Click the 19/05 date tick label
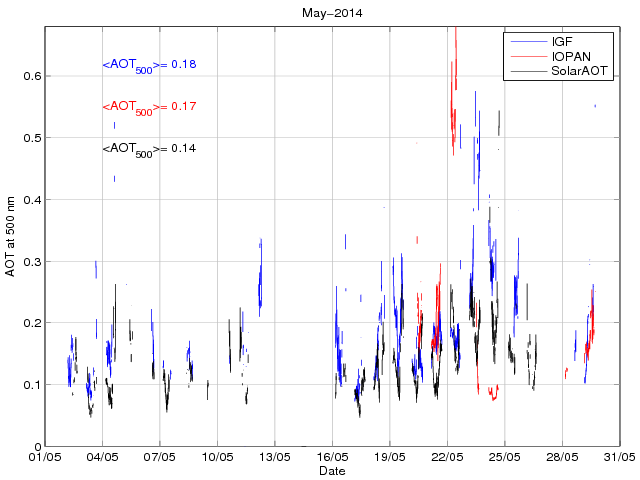The width and height of the screenshot is (640, 480). click(390, 457)
